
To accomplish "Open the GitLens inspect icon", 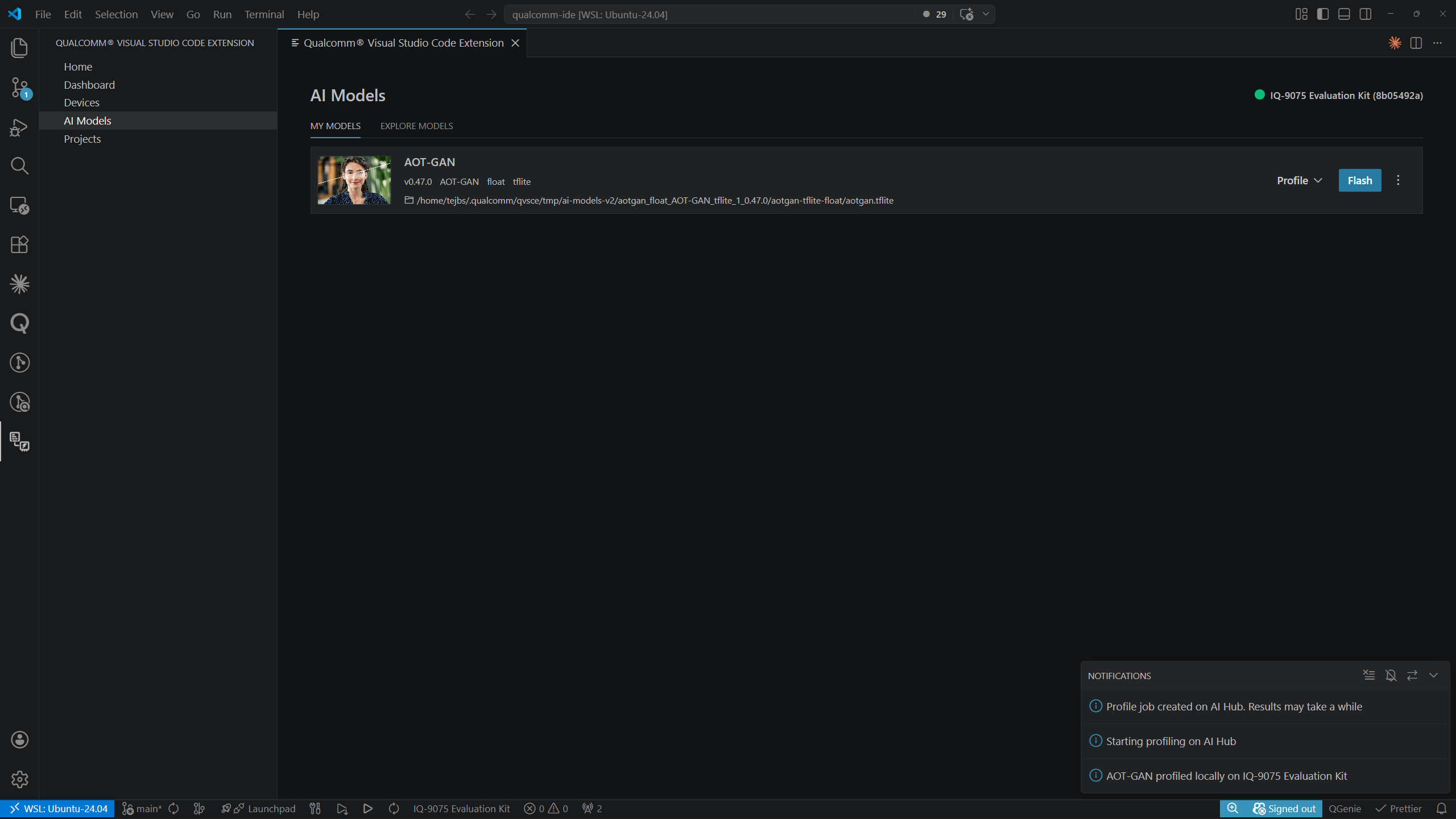I will pyautogui.click(x=19, y=402).
